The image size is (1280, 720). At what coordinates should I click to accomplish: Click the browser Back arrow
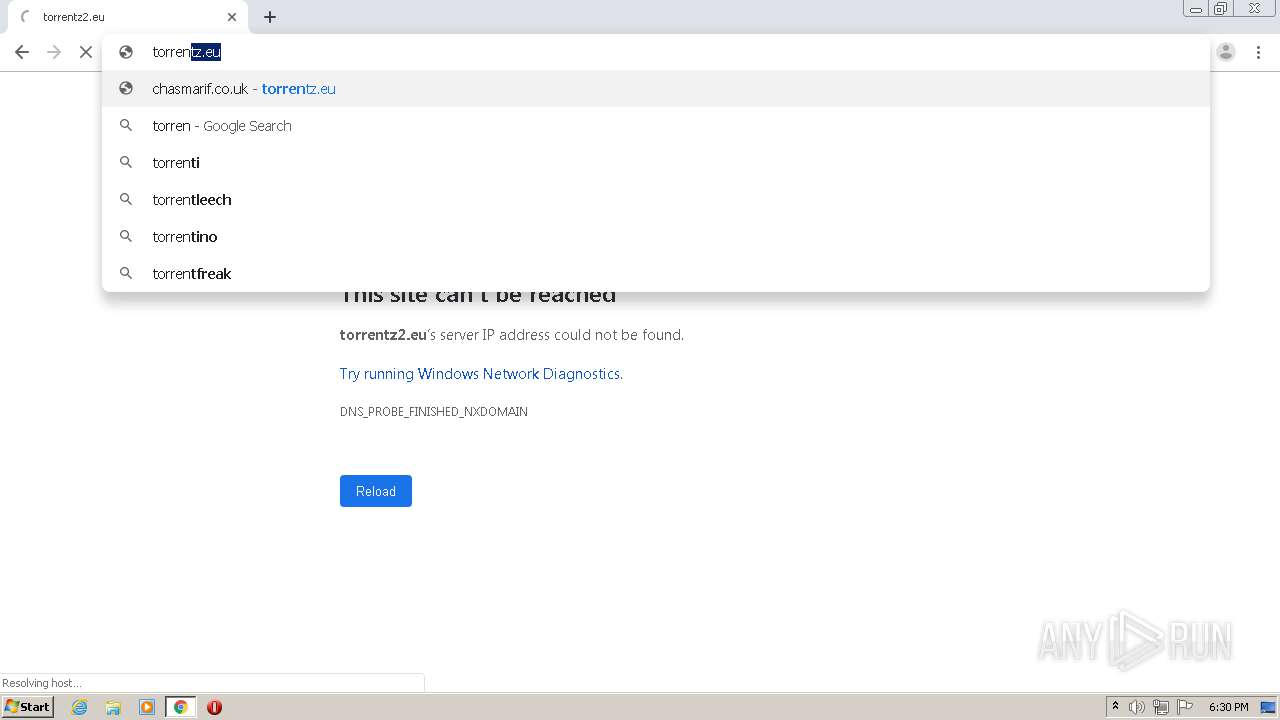coord(22,52)
